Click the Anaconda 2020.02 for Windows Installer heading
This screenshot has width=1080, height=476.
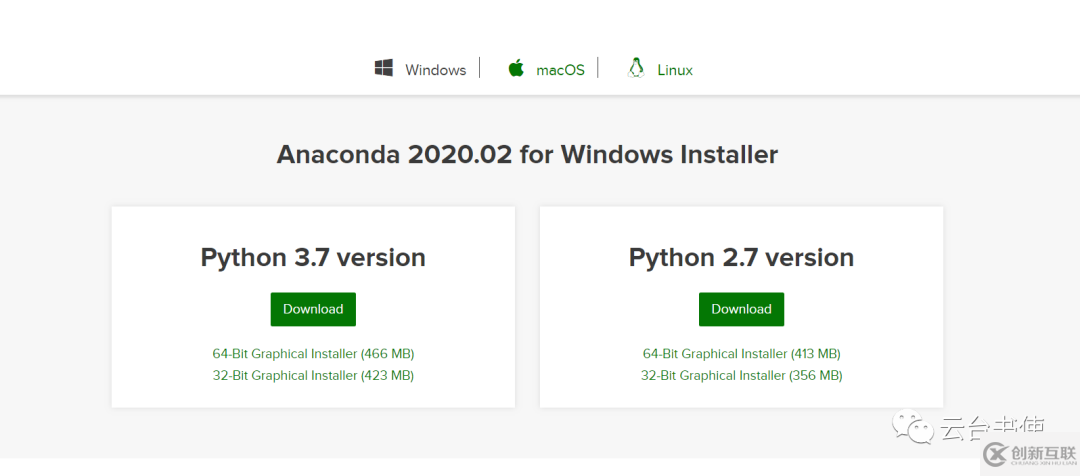pyautogui.click(x=527, y=155)
